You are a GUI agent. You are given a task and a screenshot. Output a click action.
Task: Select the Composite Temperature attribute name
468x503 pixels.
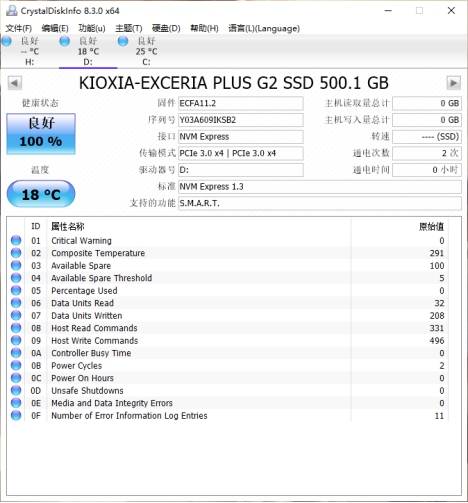coord(98,253)
